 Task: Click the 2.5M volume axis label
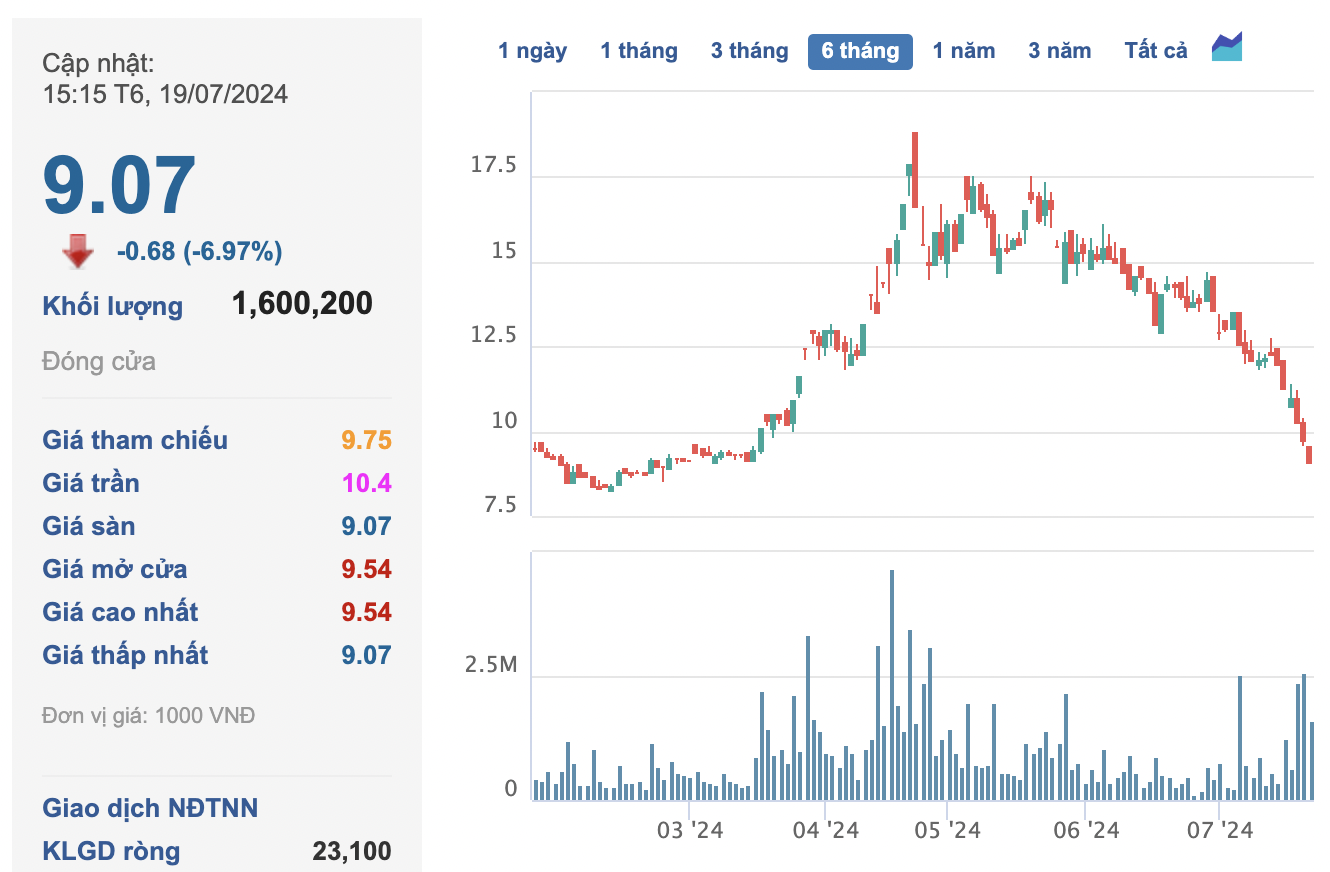pyautogui.click(x=491, y=666)
